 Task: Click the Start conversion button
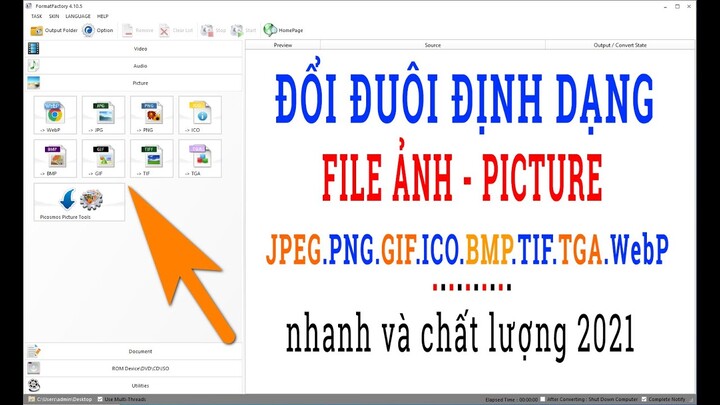pos(243,30)
